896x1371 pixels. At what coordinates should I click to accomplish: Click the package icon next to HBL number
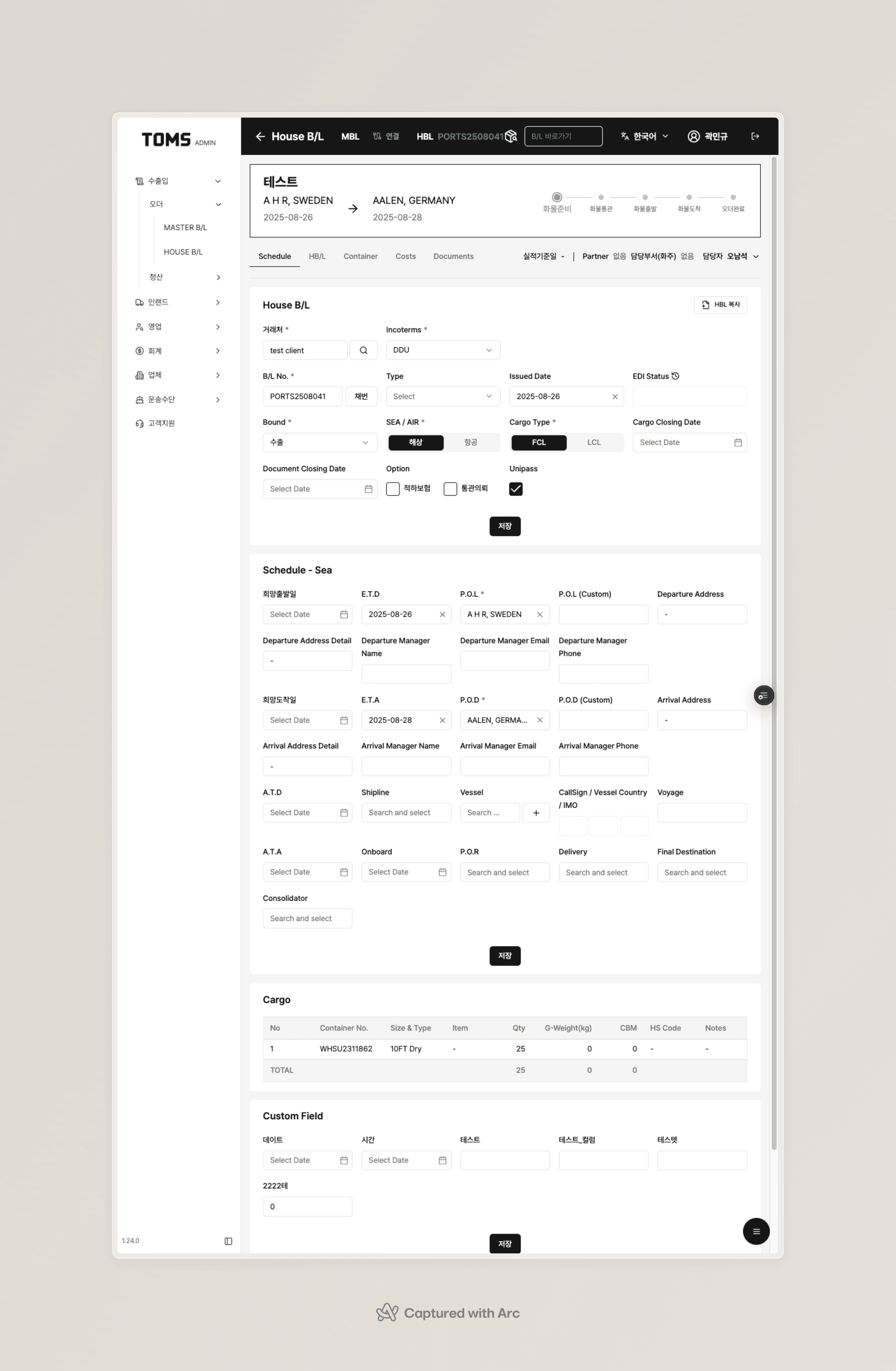click(511, 136)
